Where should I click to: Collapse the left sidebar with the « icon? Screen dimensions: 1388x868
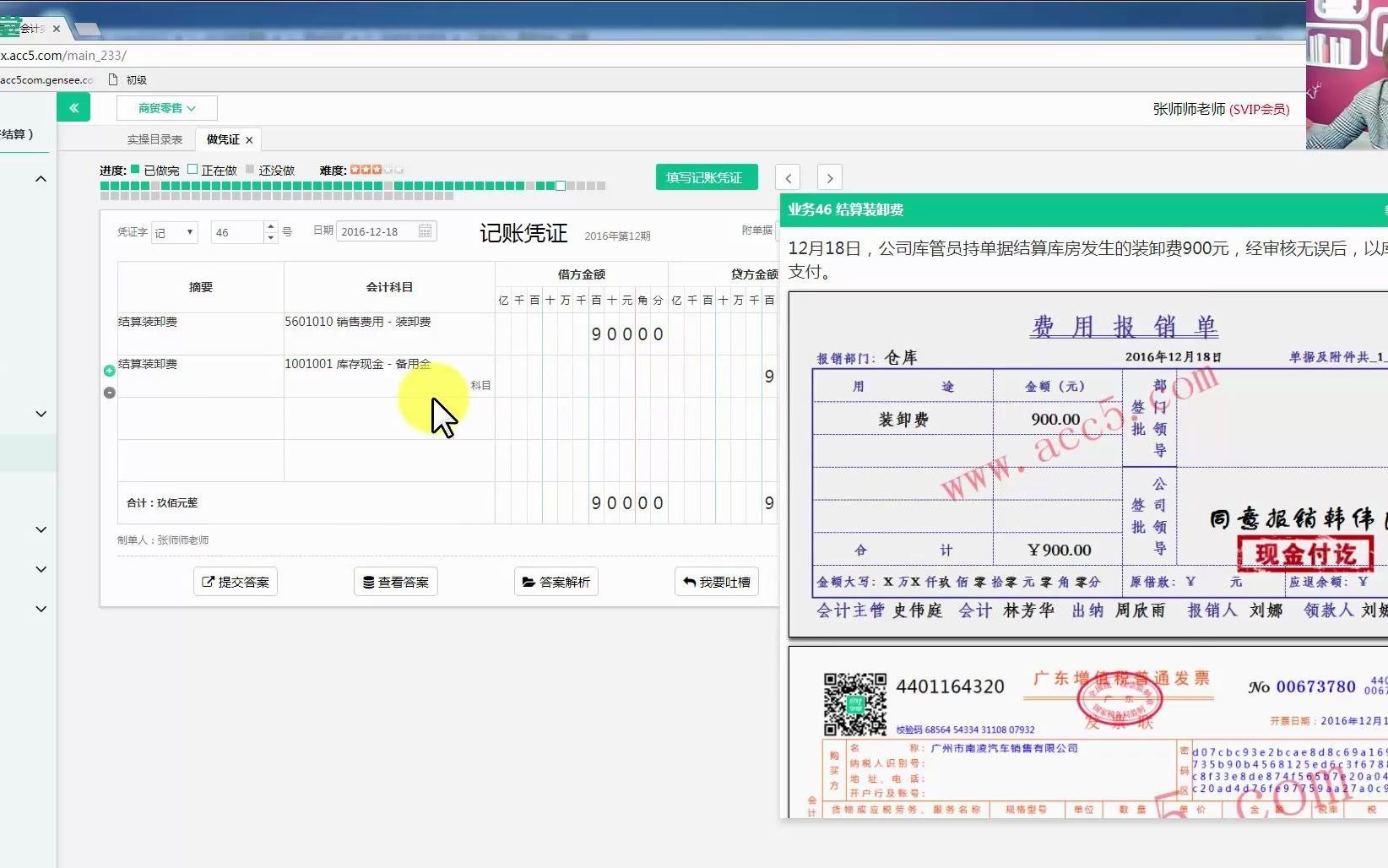tap(73, 107)
